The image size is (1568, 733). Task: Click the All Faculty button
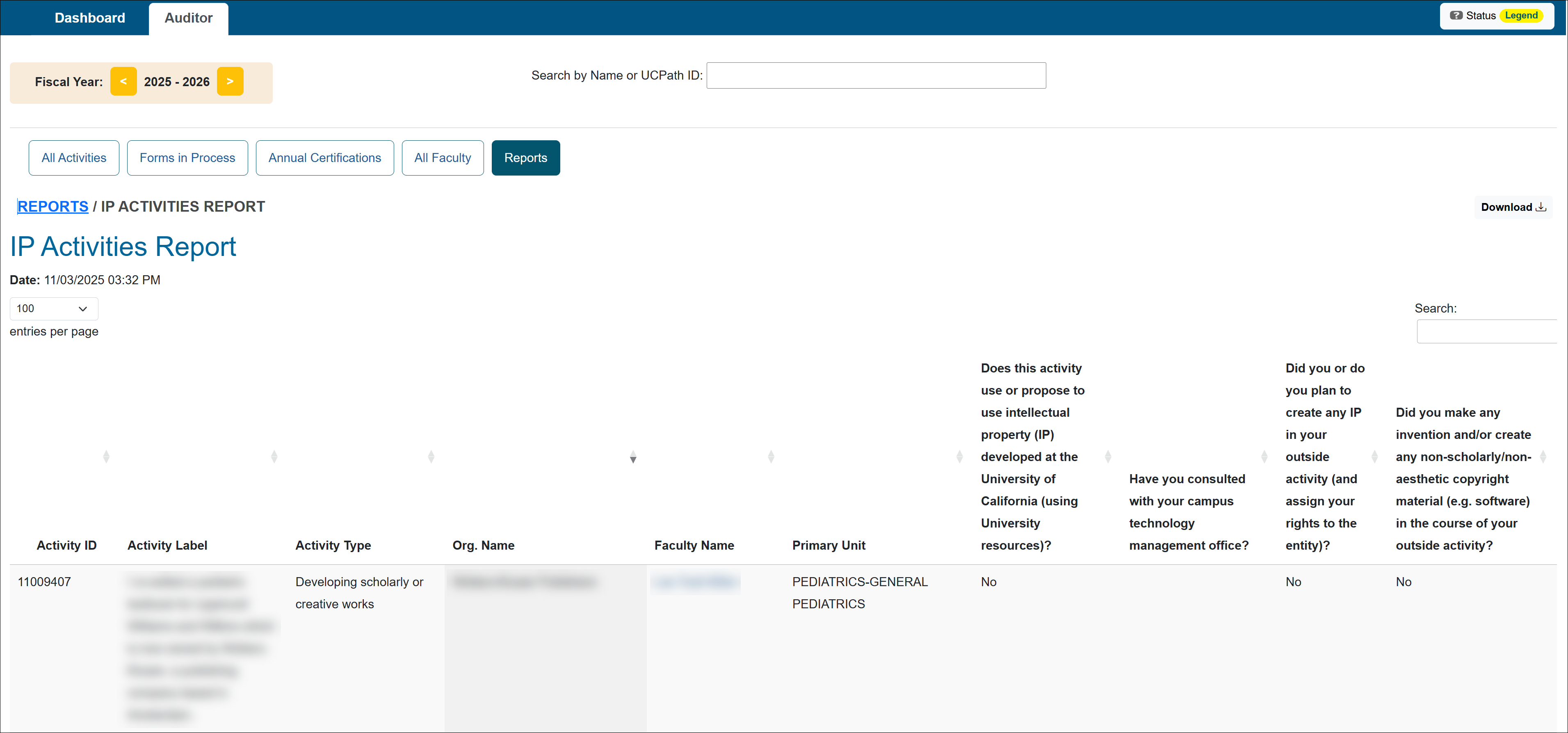[443, 157]
